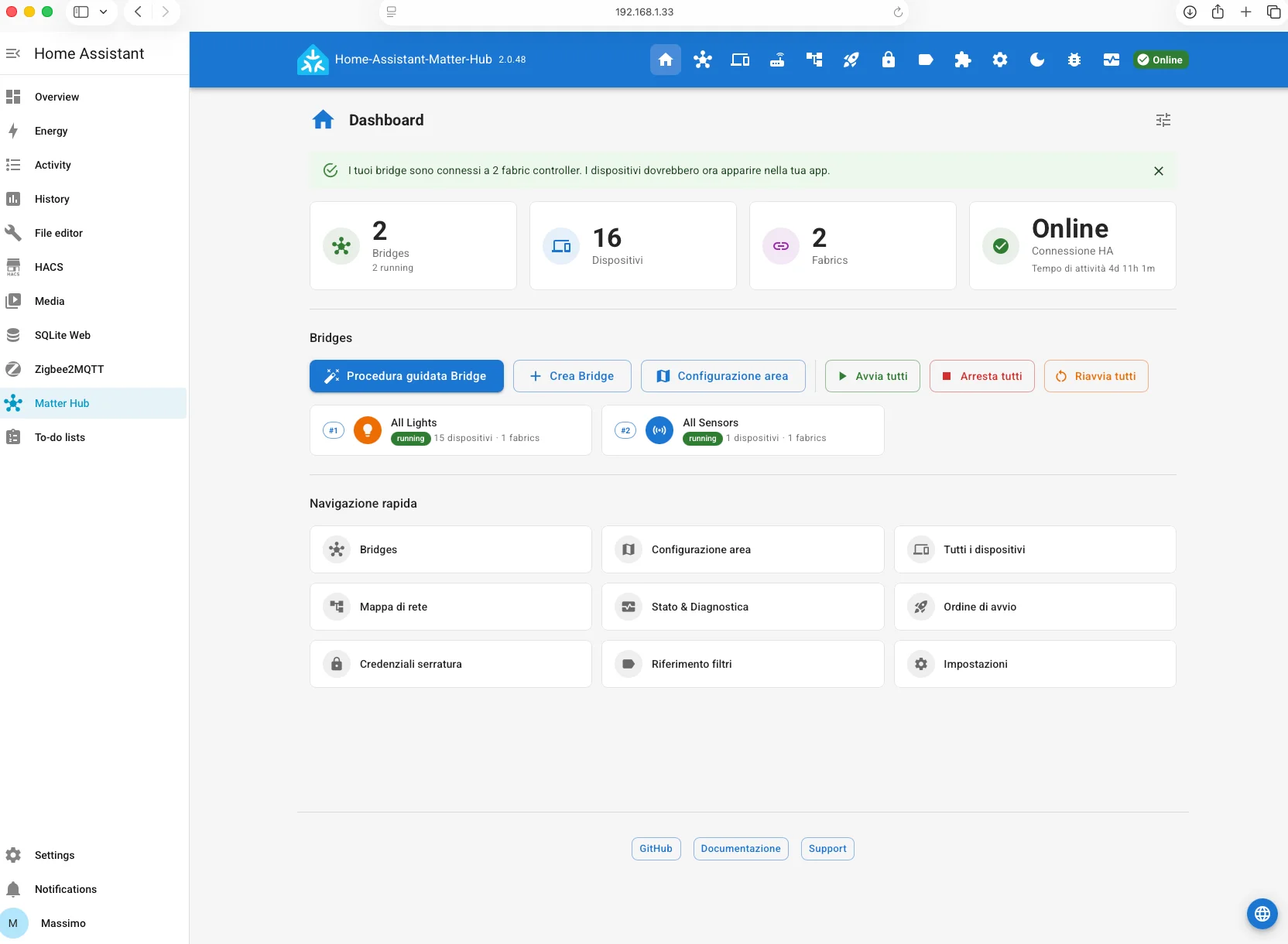Open Tutti i dispositivi quick link

click(x=1035, y=549)
